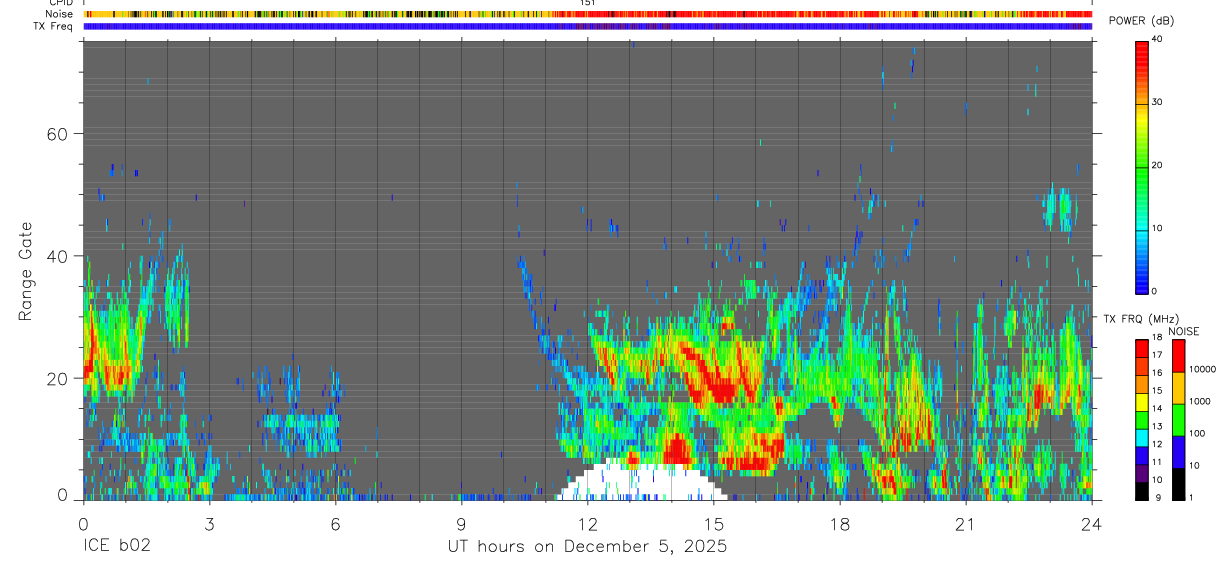
Task: Click the 9 hour tick on the UT axis
Action: click(x=461, y=523)
